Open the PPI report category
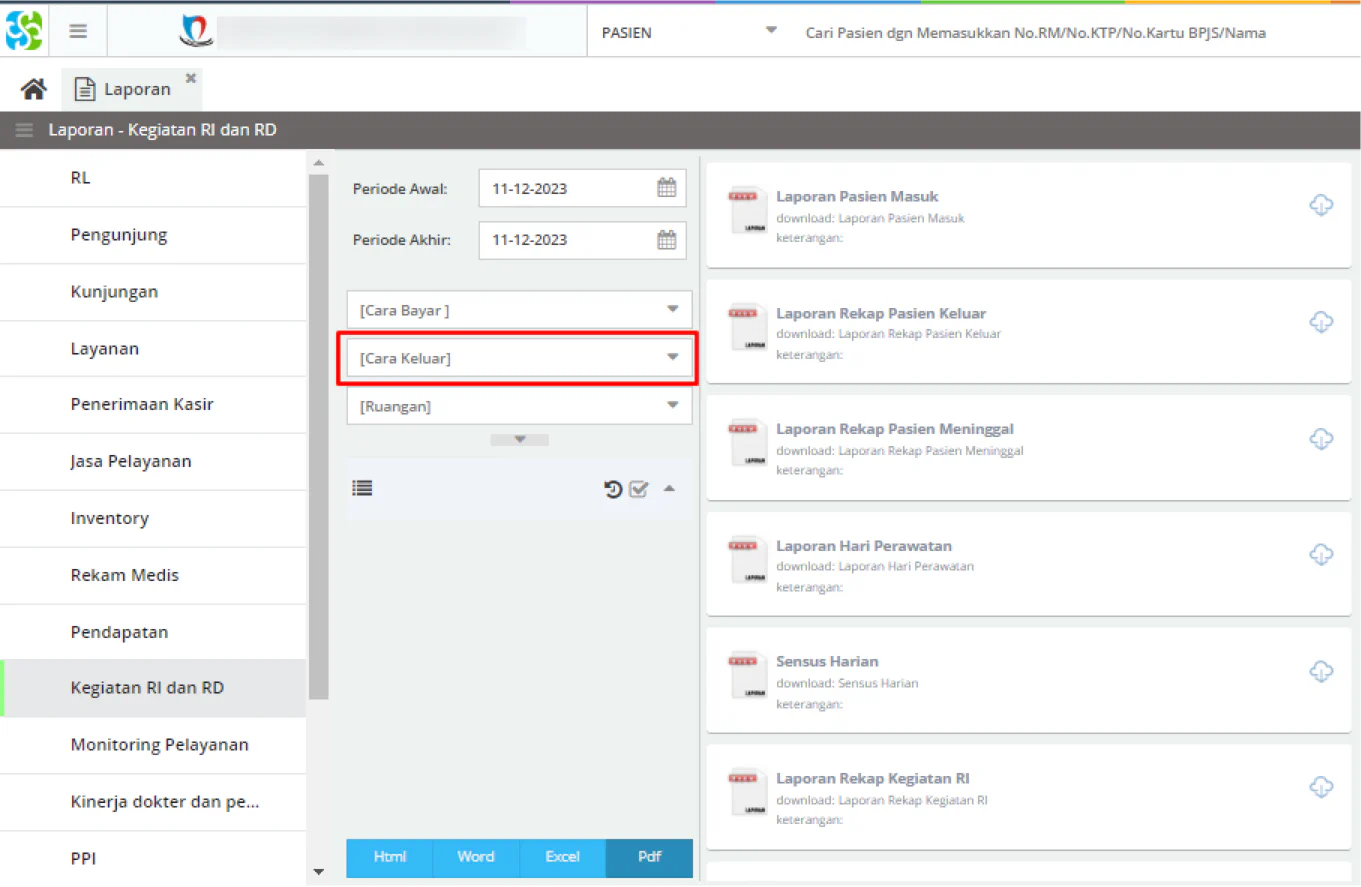The width and height of the screenshot is (1361, 887). (x=153, y=859)
